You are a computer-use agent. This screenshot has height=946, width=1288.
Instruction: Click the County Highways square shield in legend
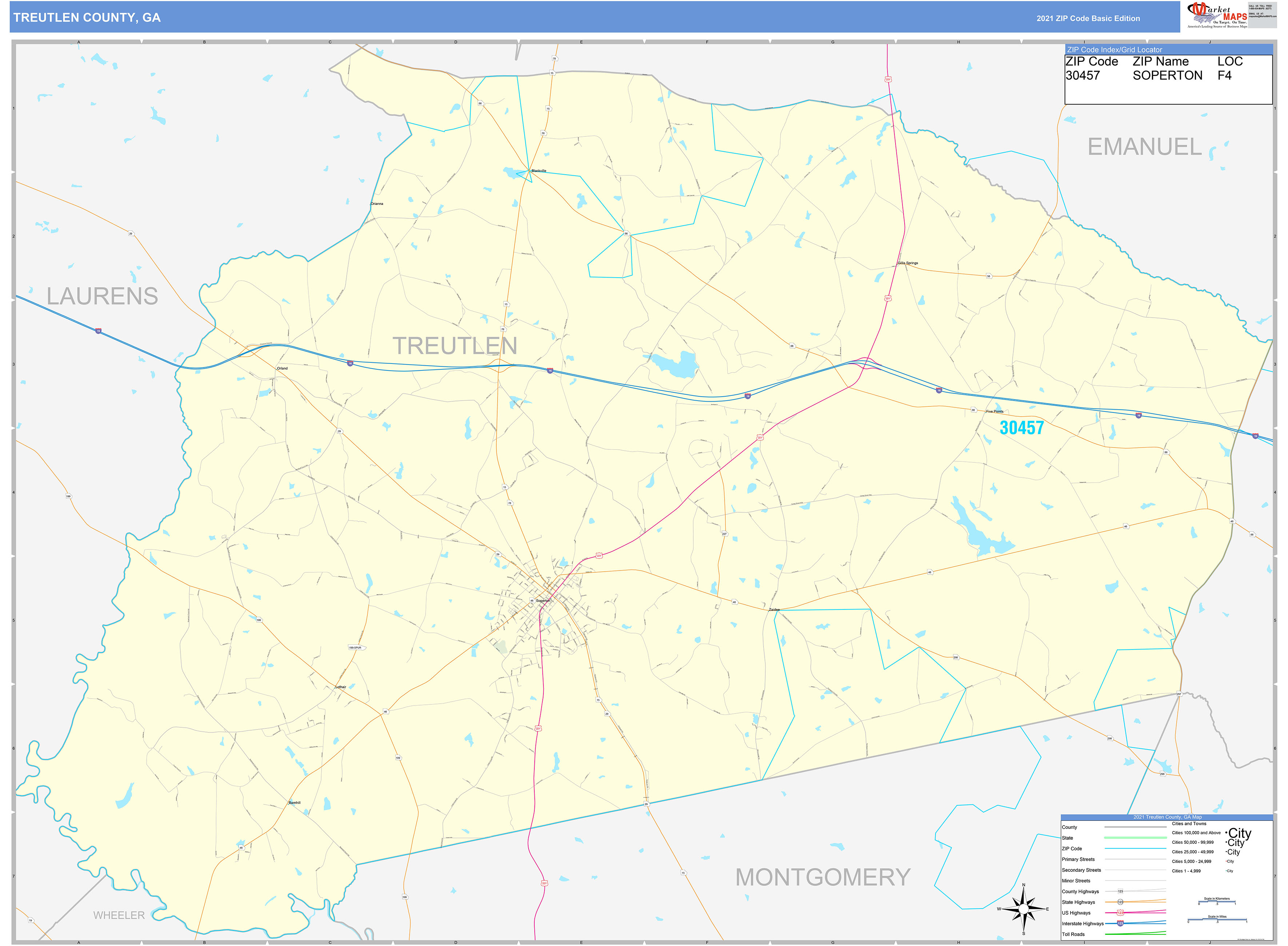[x=1121, y=891]
